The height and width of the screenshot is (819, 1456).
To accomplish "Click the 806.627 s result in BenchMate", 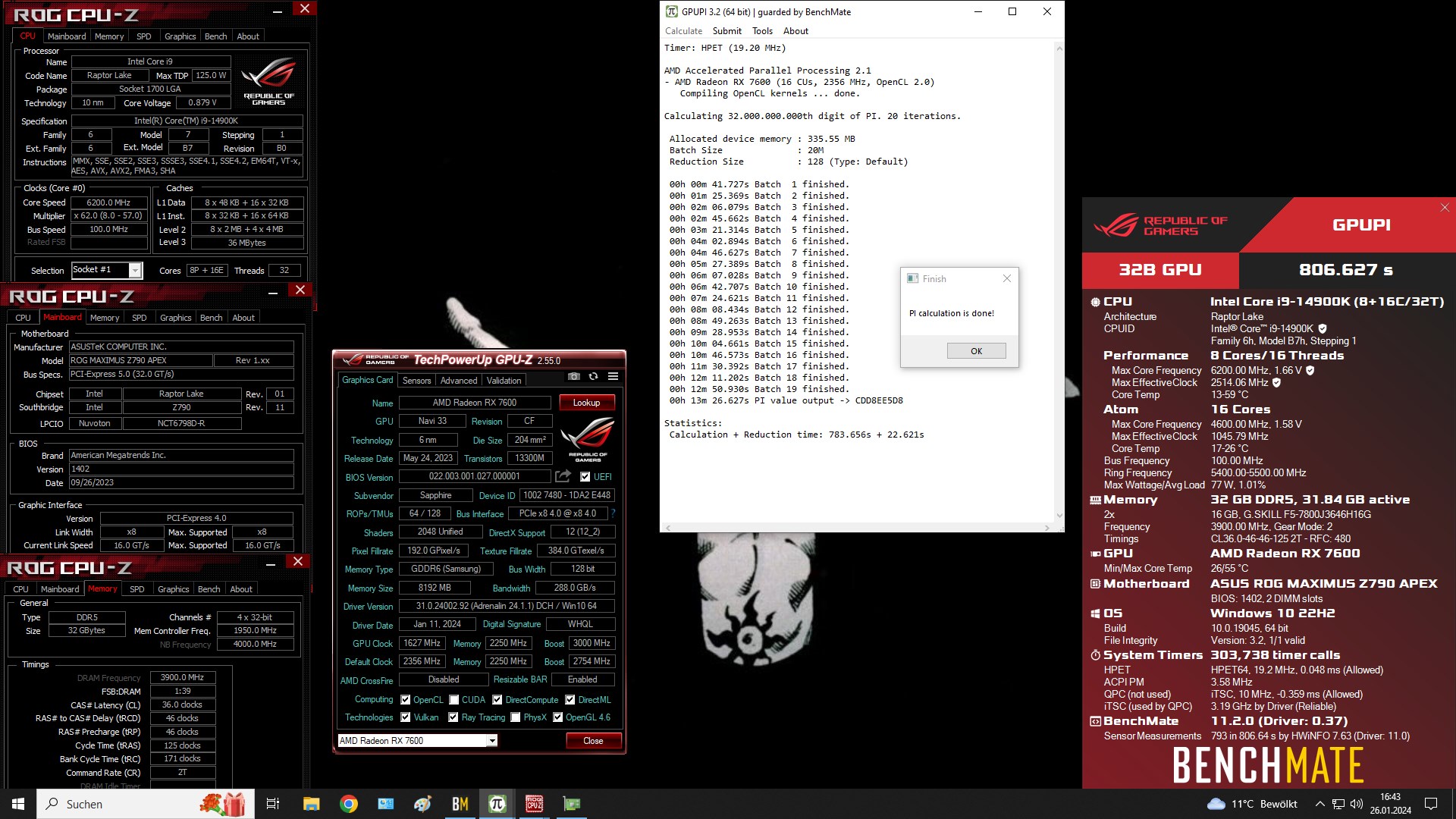I will 1346,270.
